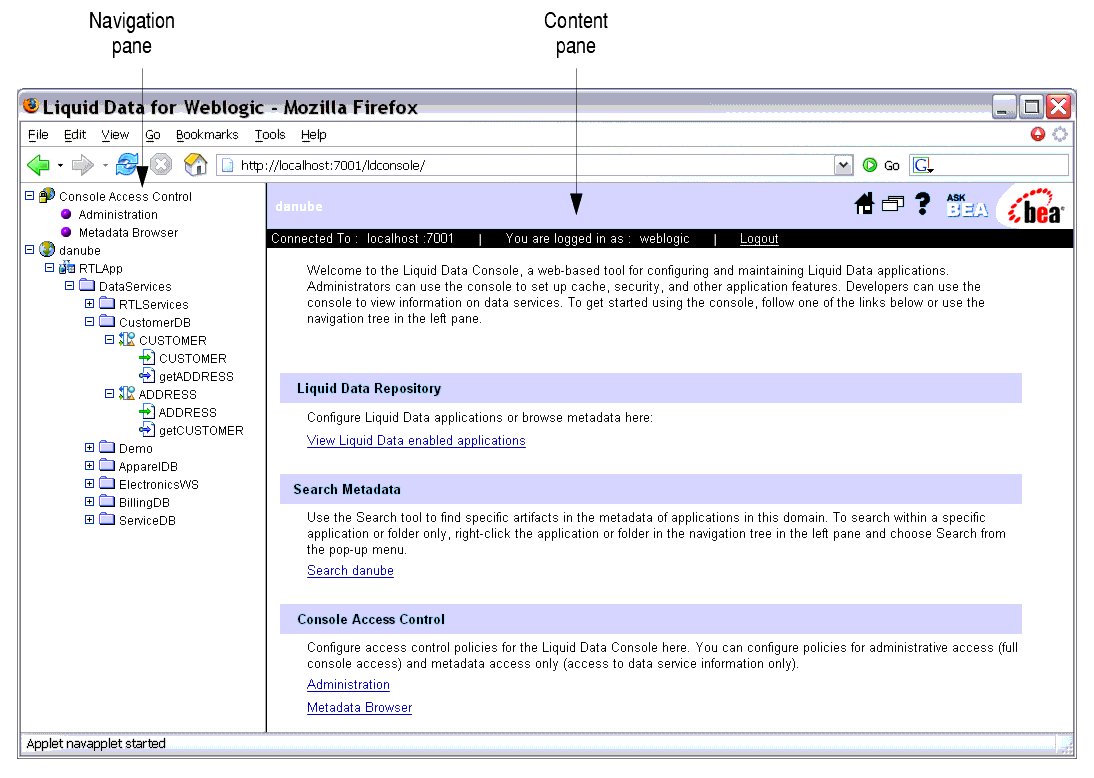Open the File menu
The image size is (1094, 778).
38,135
